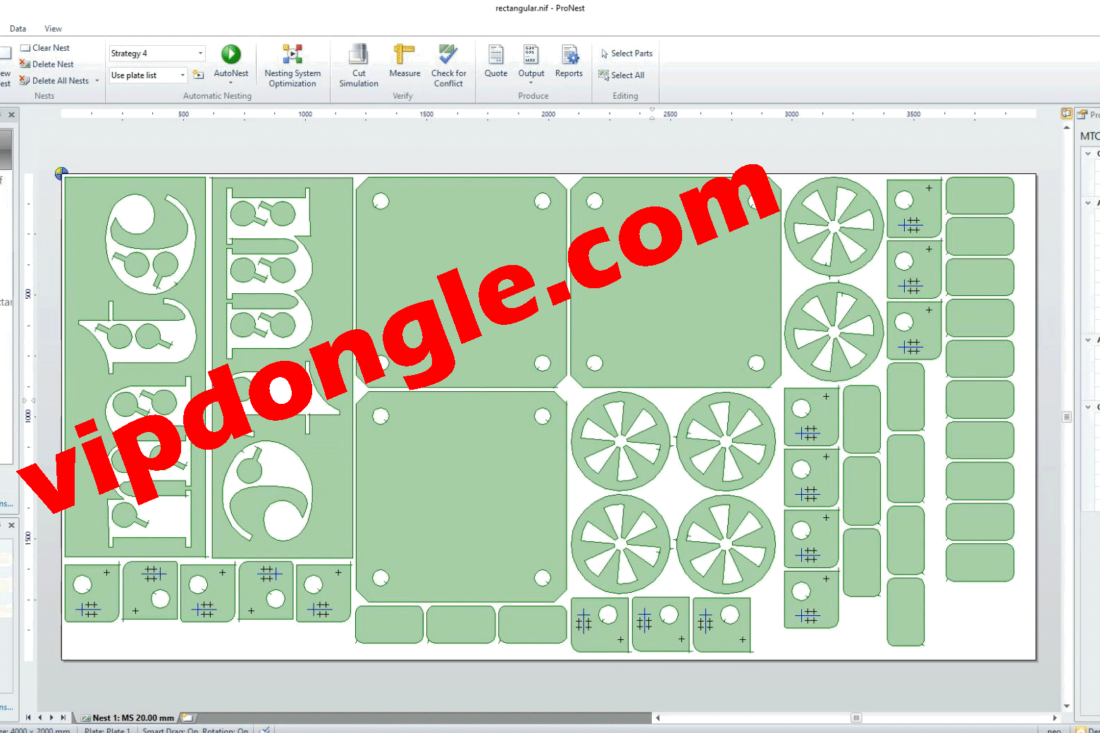Click Select All in Editing group

pos(627,75)
